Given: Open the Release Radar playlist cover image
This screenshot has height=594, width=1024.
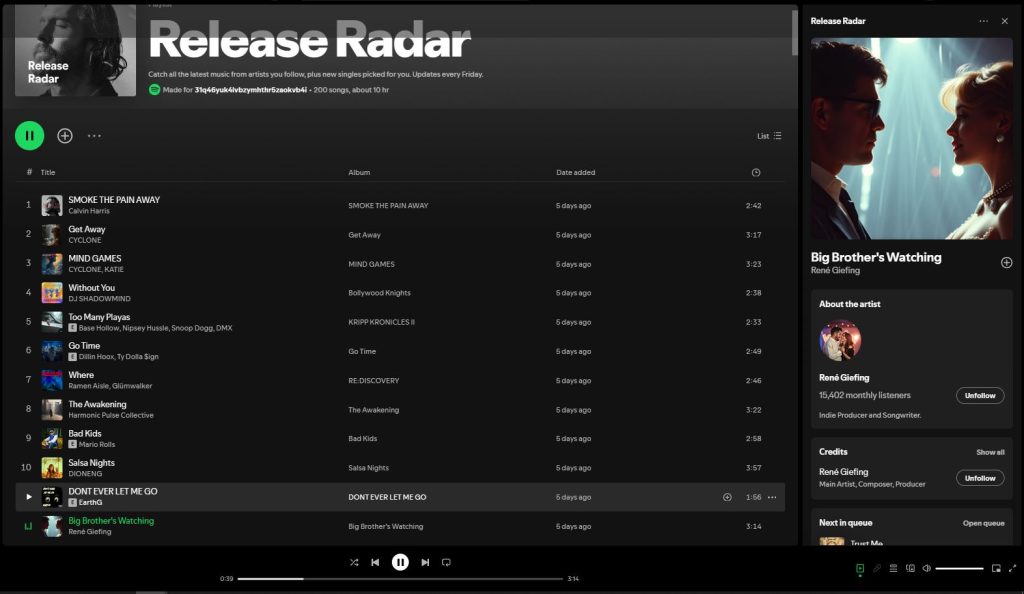Looking at the screenshot, I should [75, 50].
